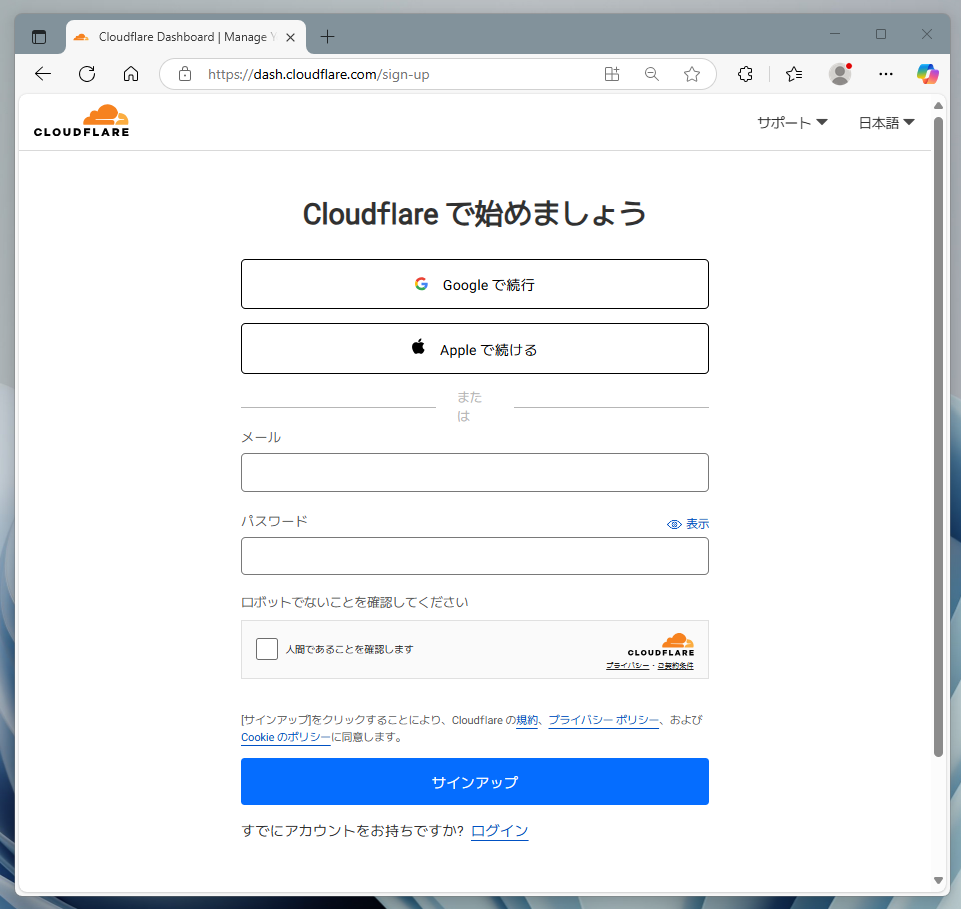This screenshot has height=909, width=961.
Task: Click the page vertical scrollbar thumb
Action: (938, 436)
